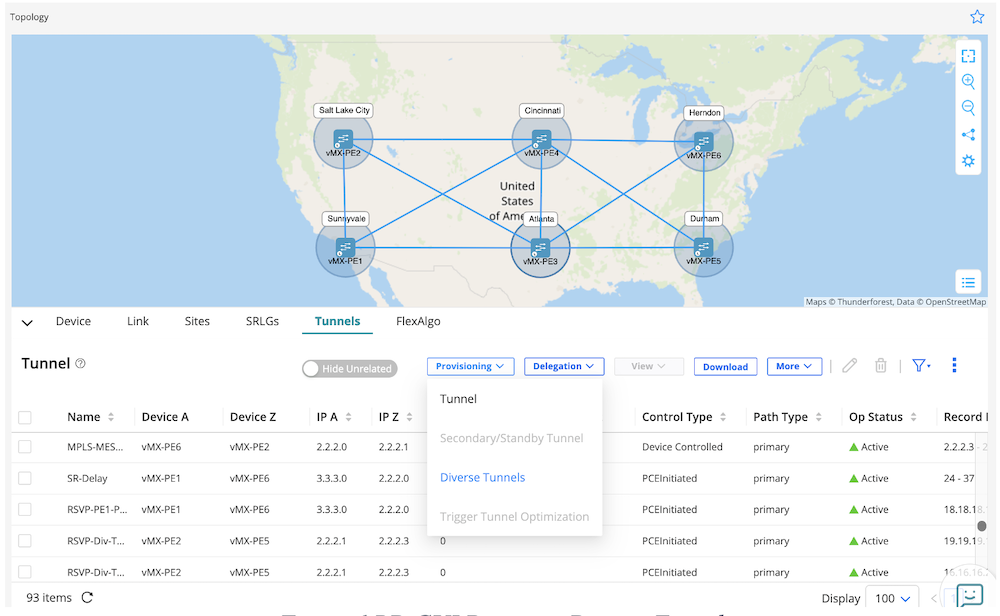
Task: Click the table vertical scrollbar thumb
Action: point(982,526)
